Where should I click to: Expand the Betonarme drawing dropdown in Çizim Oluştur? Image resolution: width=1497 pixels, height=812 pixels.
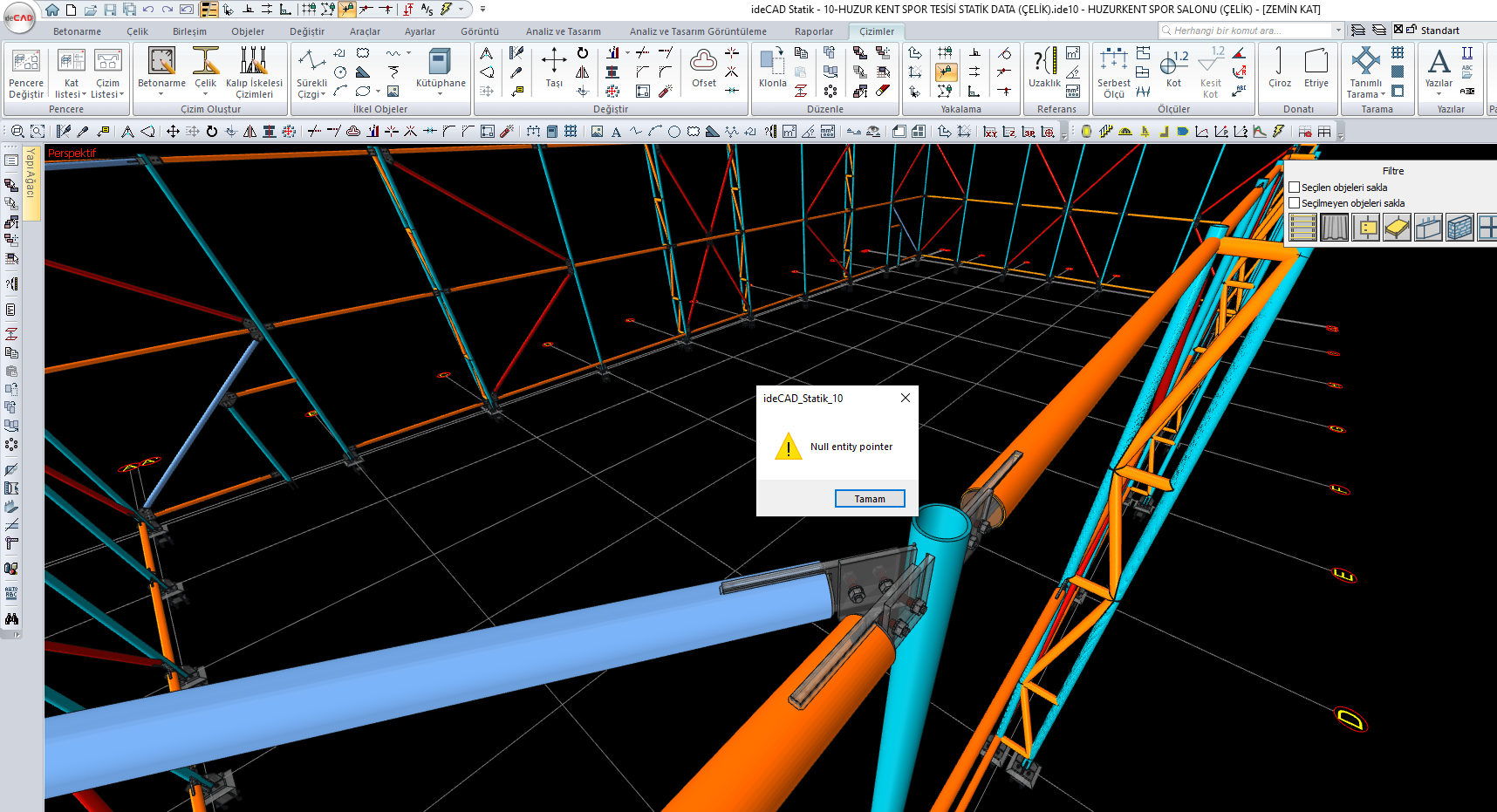[x=161, y=92]
